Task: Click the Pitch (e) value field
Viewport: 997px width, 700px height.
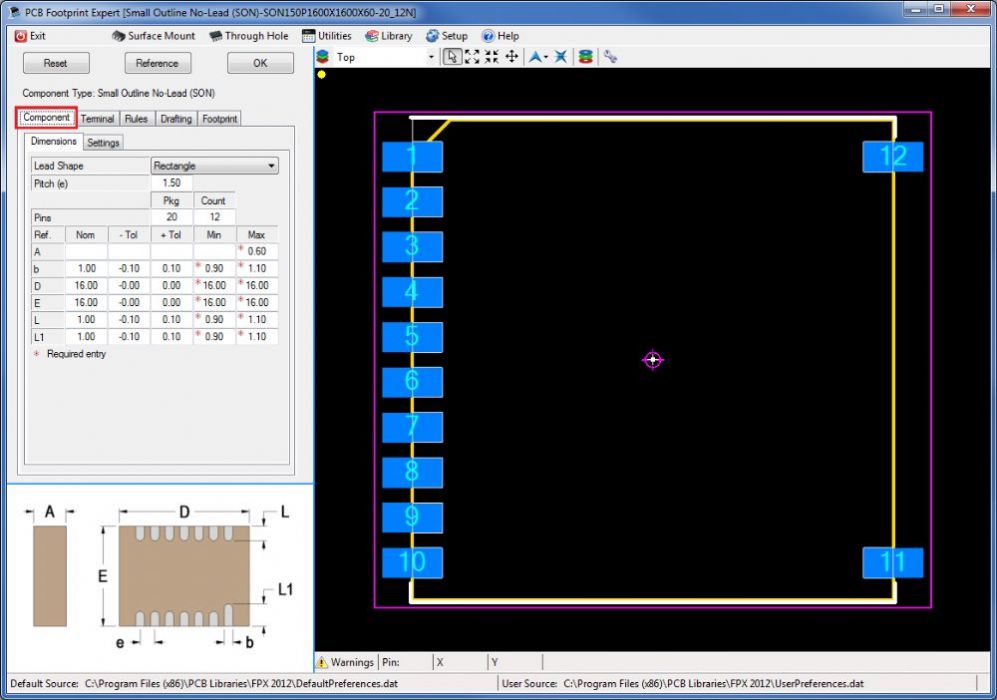Action: [171, 184]
